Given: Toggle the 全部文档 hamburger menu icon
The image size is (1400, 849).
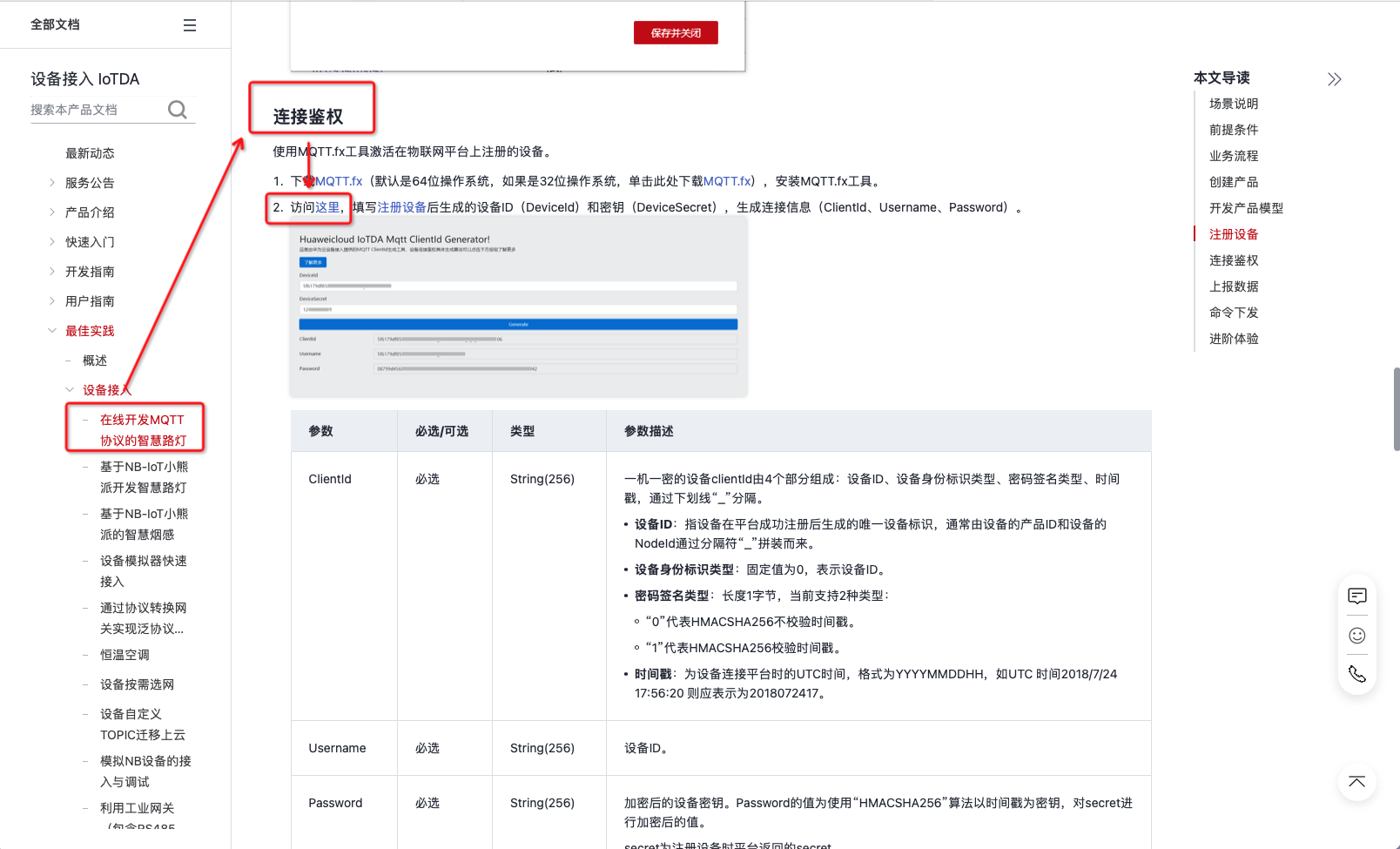Looking at the screenshot, I should (x=190, y=25).
